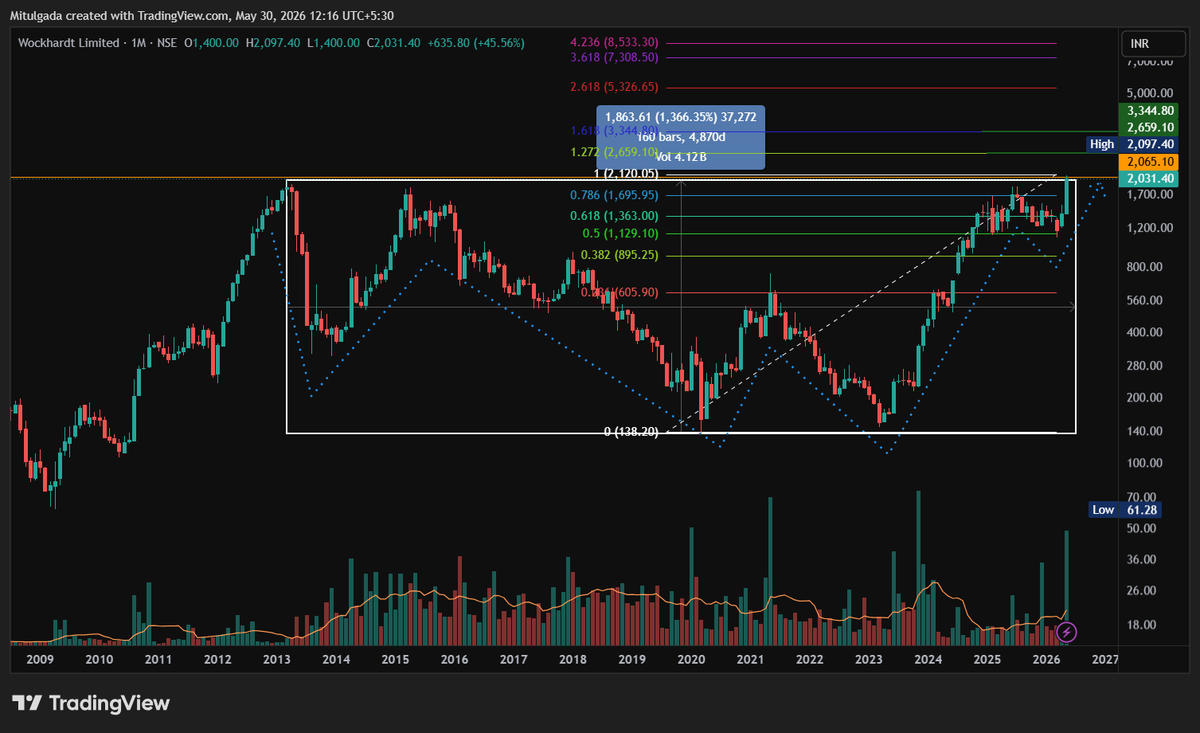Viewport: 1200px width, 733px height.
Task: Click the 100.00 price axis label
Action: click(1147, 464)
